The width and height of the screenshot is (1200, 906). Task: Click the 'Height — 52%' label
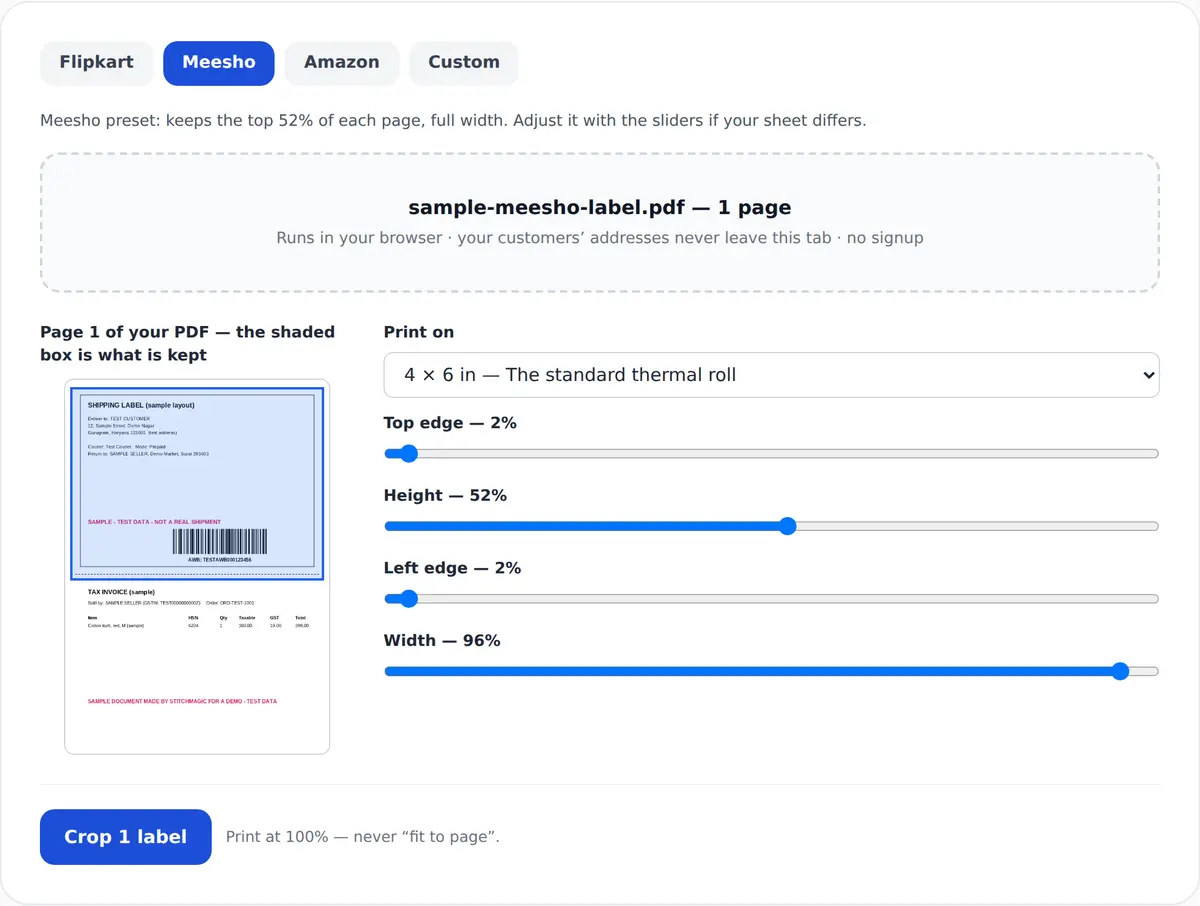tap(445, 495)
